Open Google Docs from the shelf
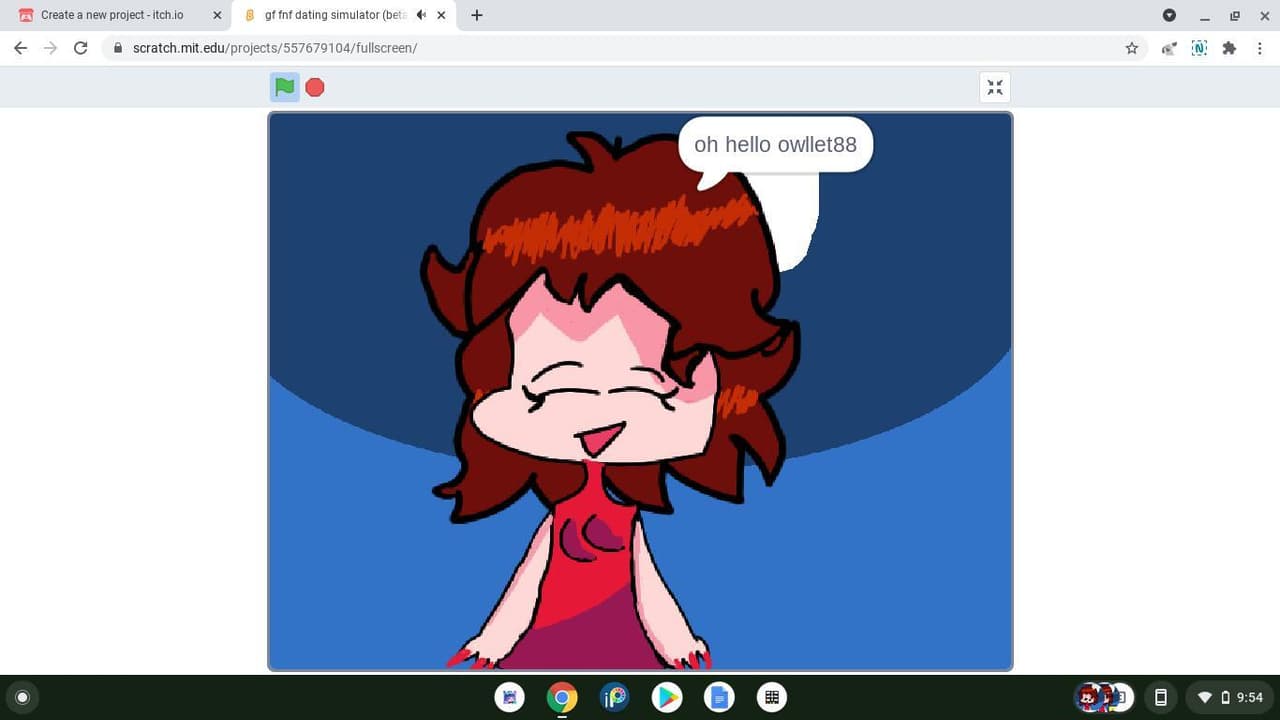Screen dimensions: 1280x720 pos(718,697)
